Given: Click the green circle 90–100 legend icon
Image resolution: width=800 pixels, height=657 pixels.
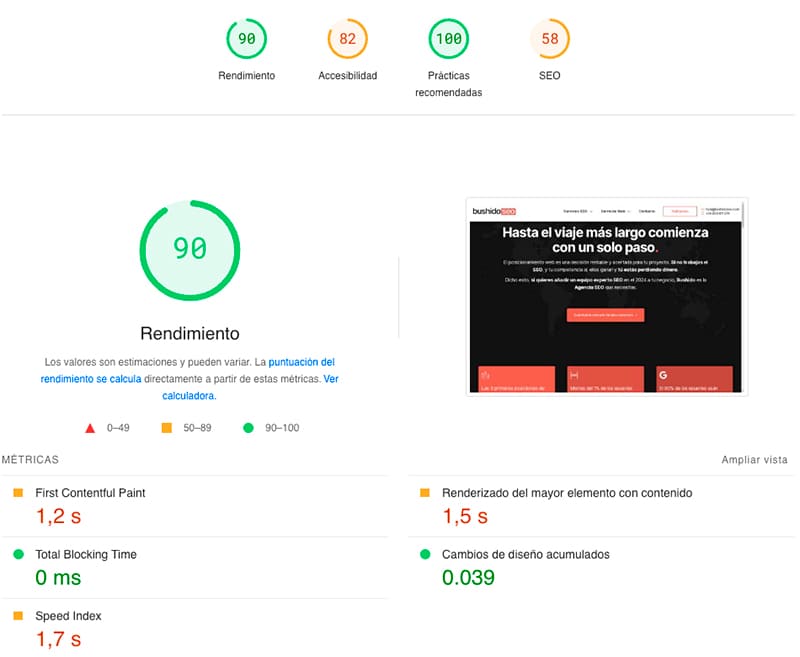Looking at the screenshot, I should pyautogui.click(x=247, y=428).
